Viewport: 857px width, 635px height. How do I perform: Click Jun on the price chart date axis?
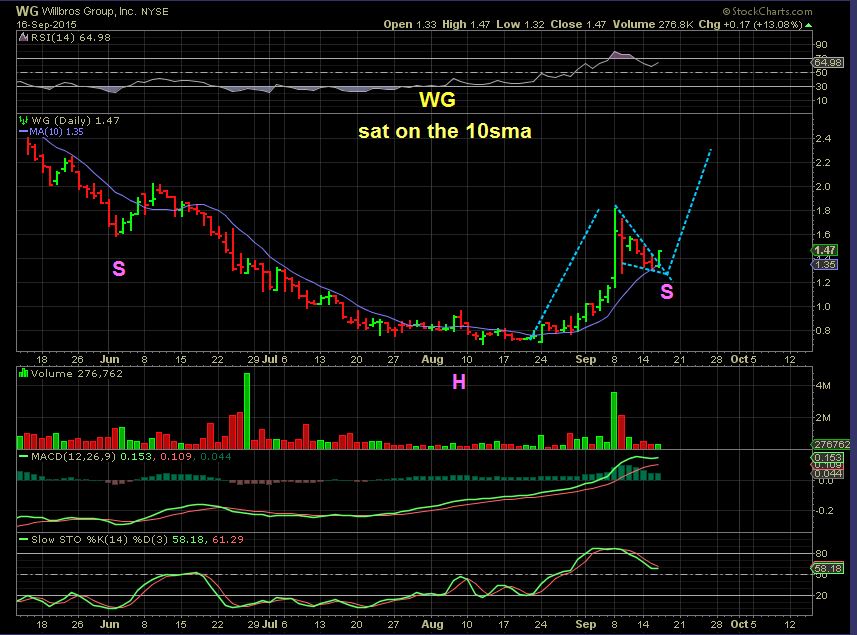(110, 360)
